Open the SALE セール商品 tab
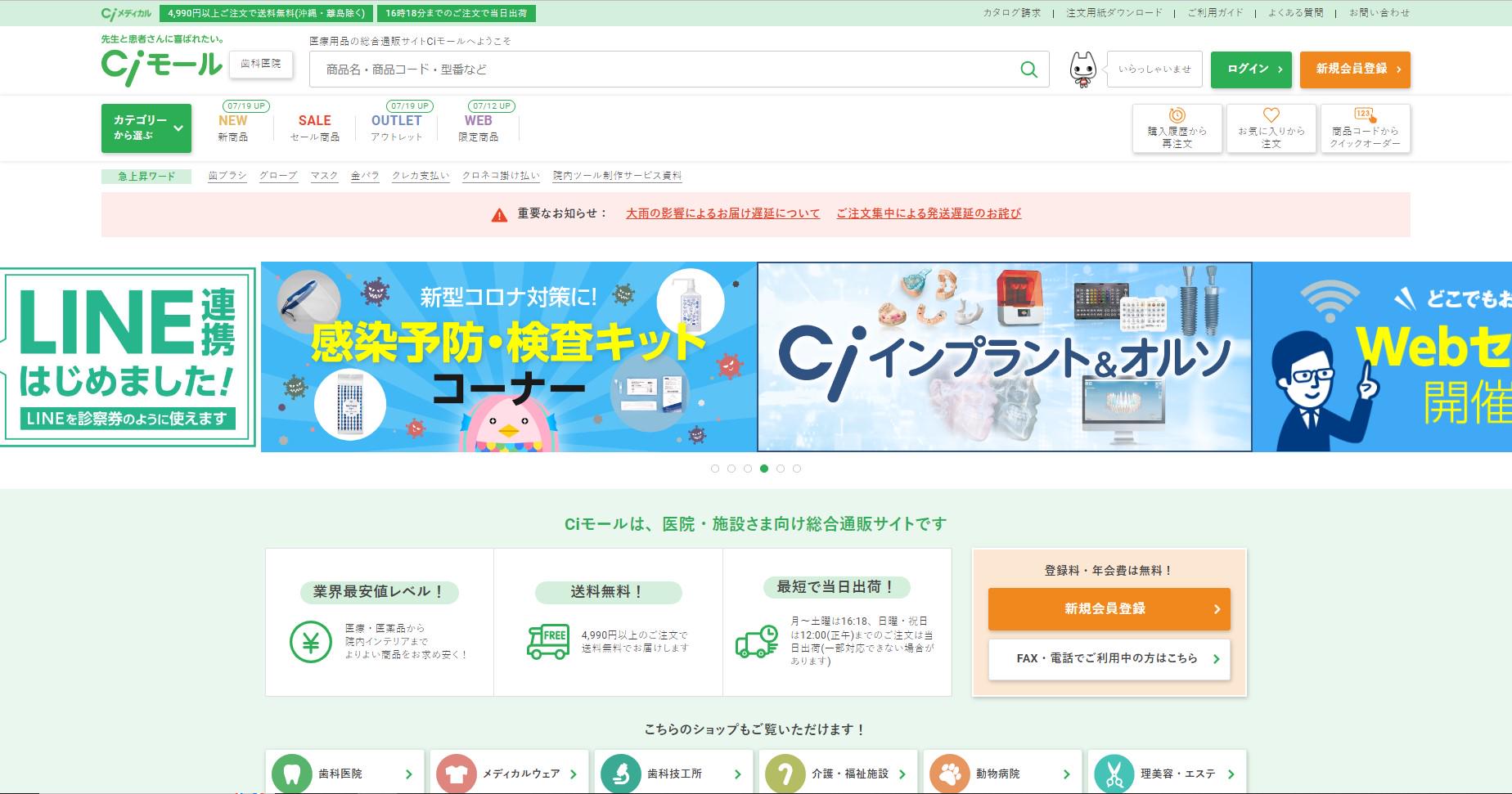Viewport: 1512px width, 794px height. (315, 128)
